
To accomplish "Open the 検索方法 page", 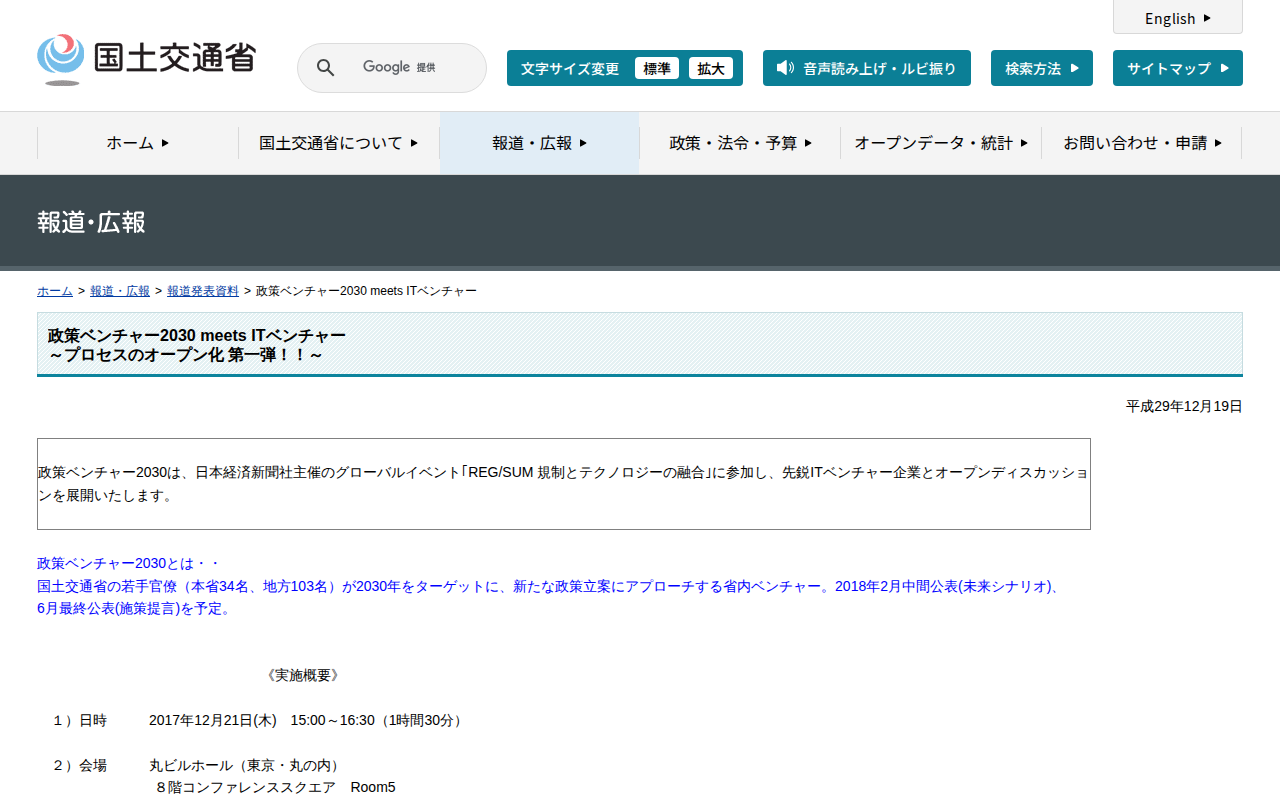I will pyautogui.click(x=1042, y=68).
